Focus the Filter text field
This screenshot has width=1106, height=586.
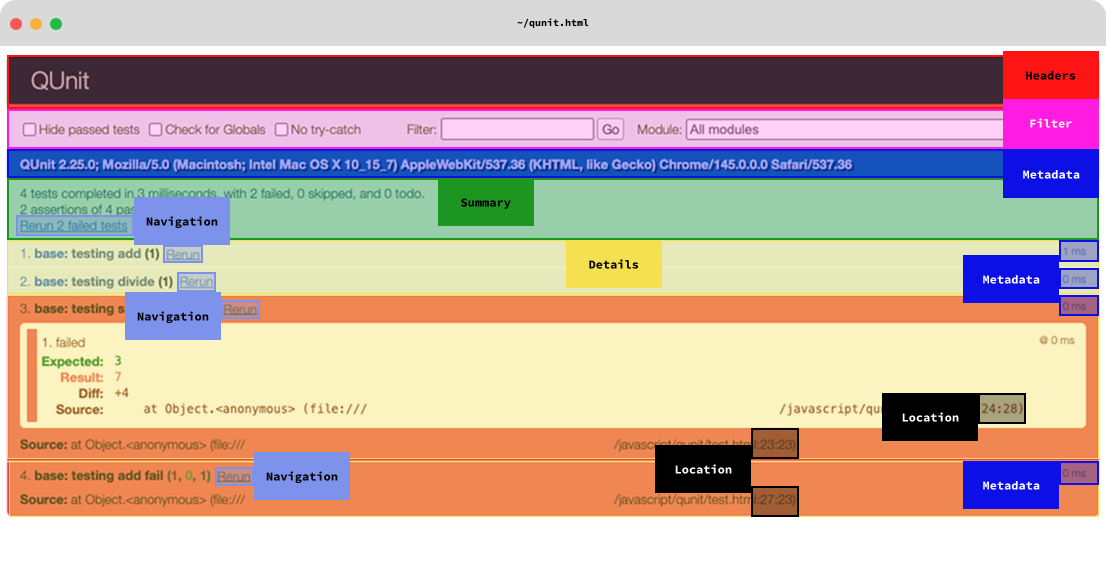[x=517, y=129]
